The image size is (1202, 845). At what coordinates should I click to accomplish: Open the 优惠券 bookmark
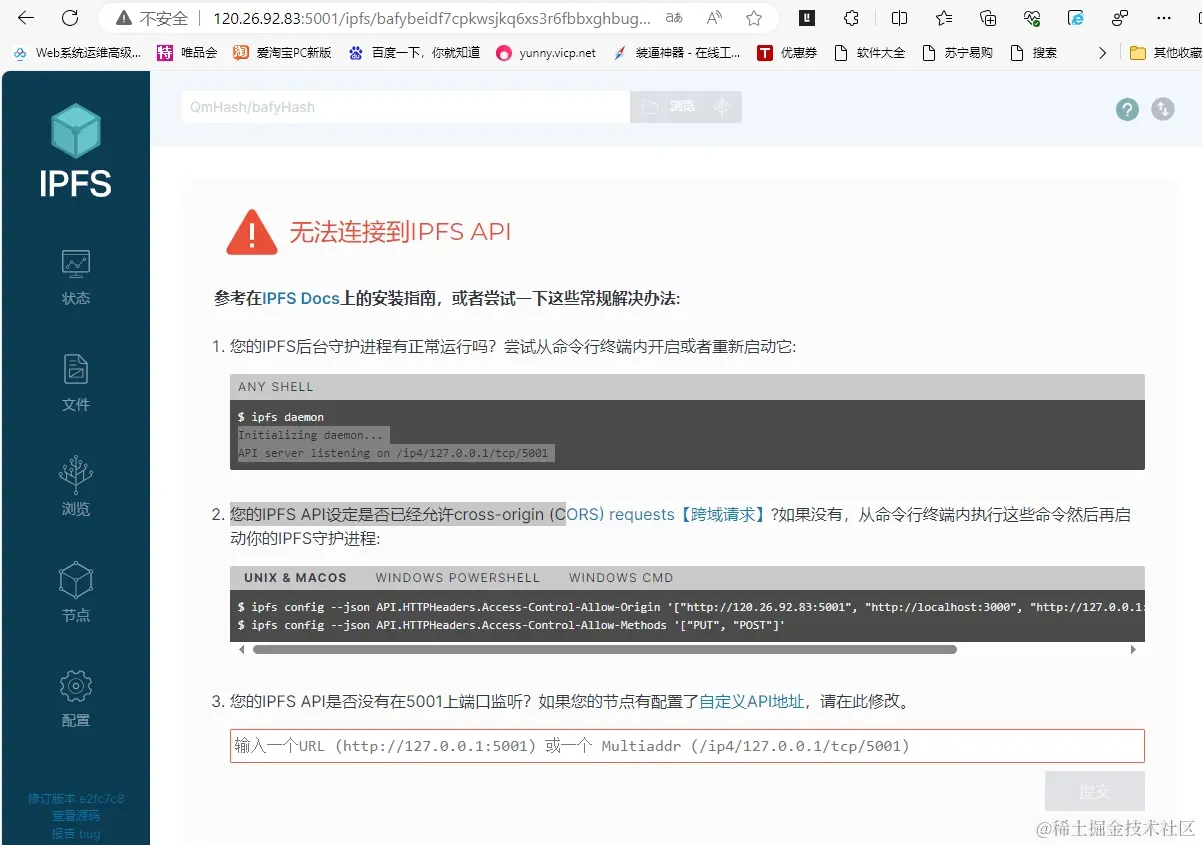(787, 53)
